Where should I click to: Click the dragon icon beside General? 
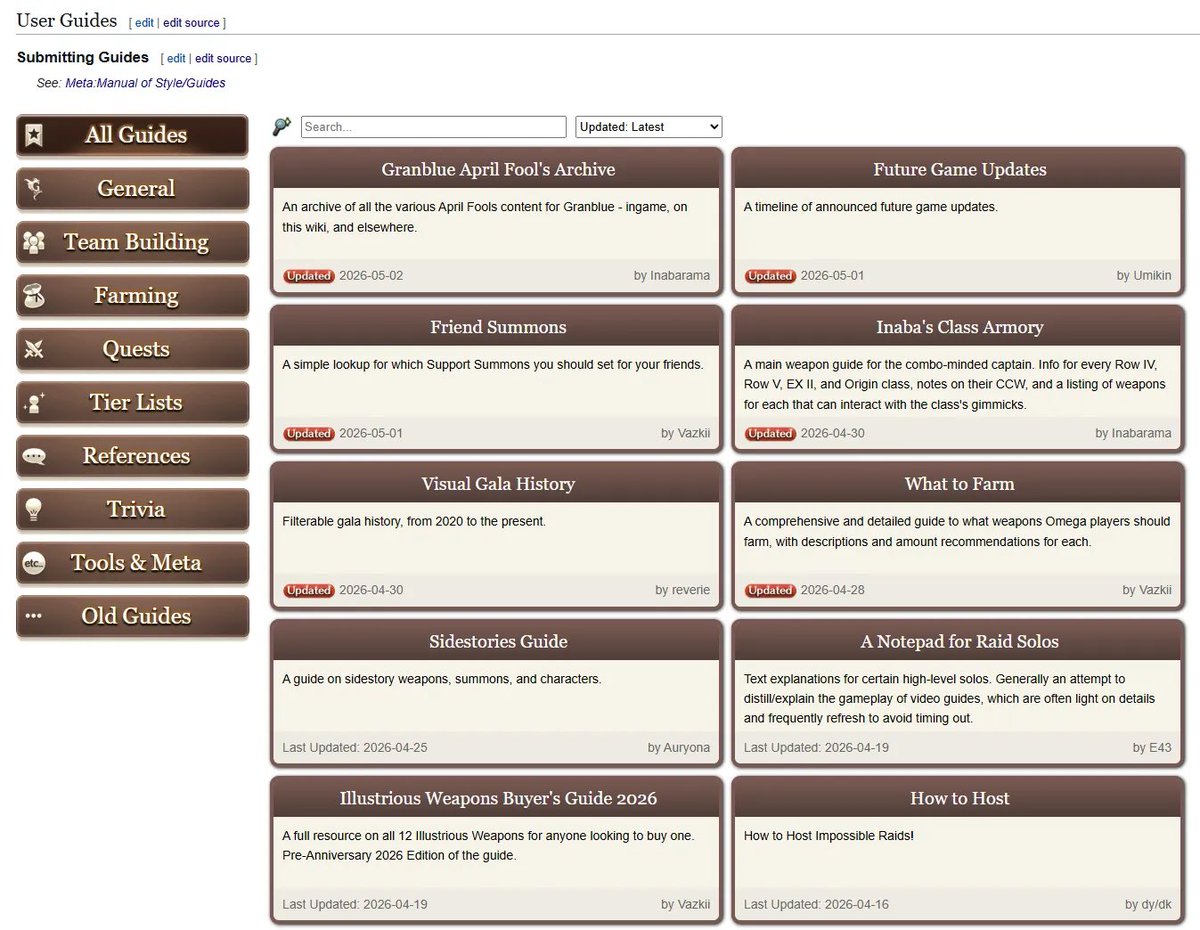(x=34, y=188)
